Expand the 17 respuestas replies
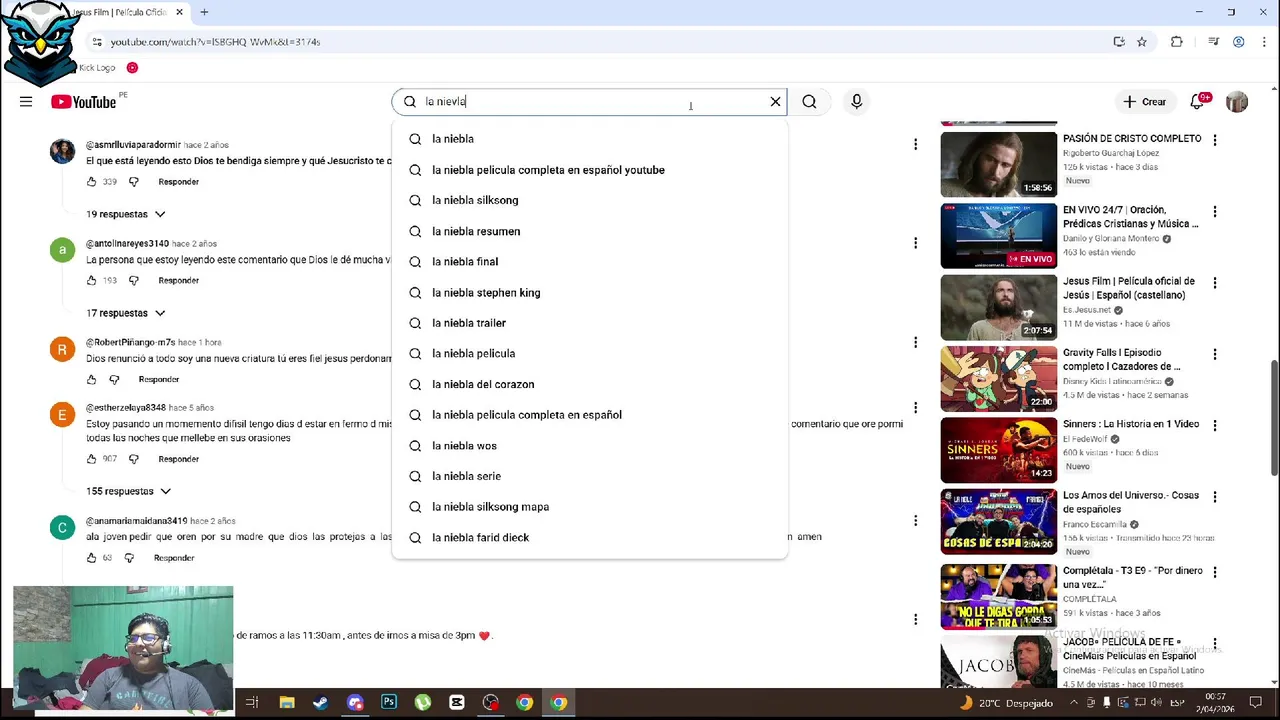 (x=125, y=313)
